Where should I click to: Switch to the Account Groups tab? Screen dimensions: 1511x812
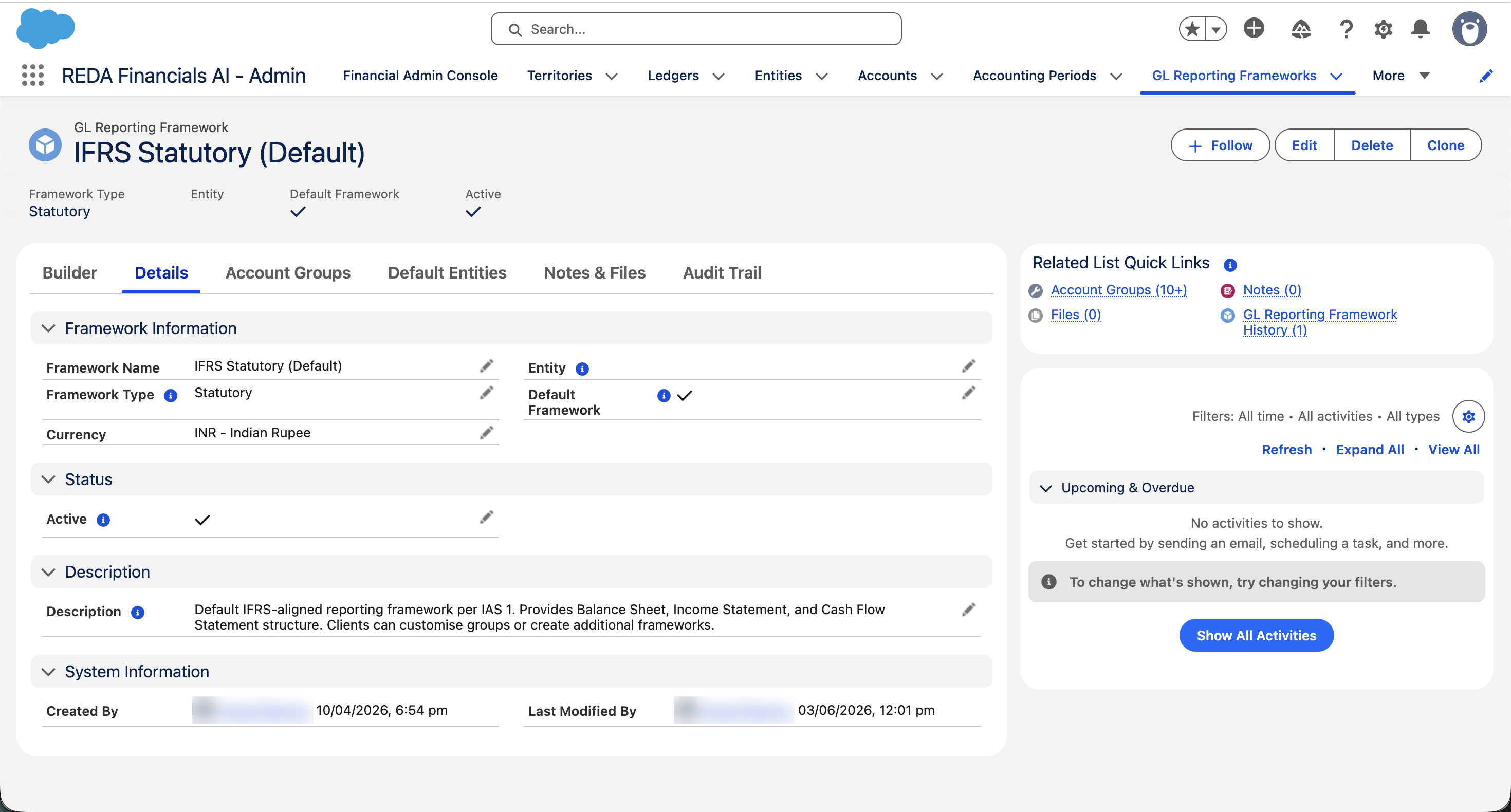(288, 273)
